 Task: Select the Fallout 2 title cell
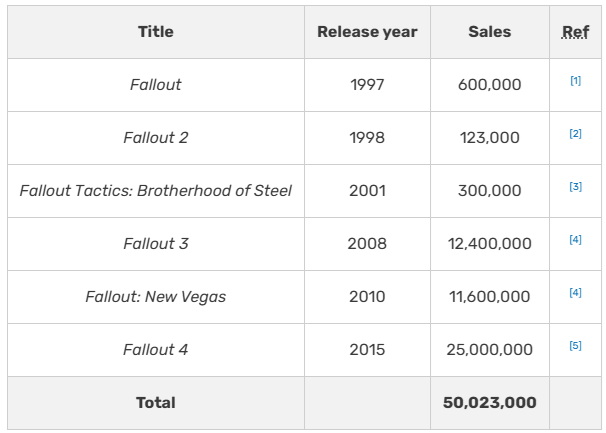156,138
